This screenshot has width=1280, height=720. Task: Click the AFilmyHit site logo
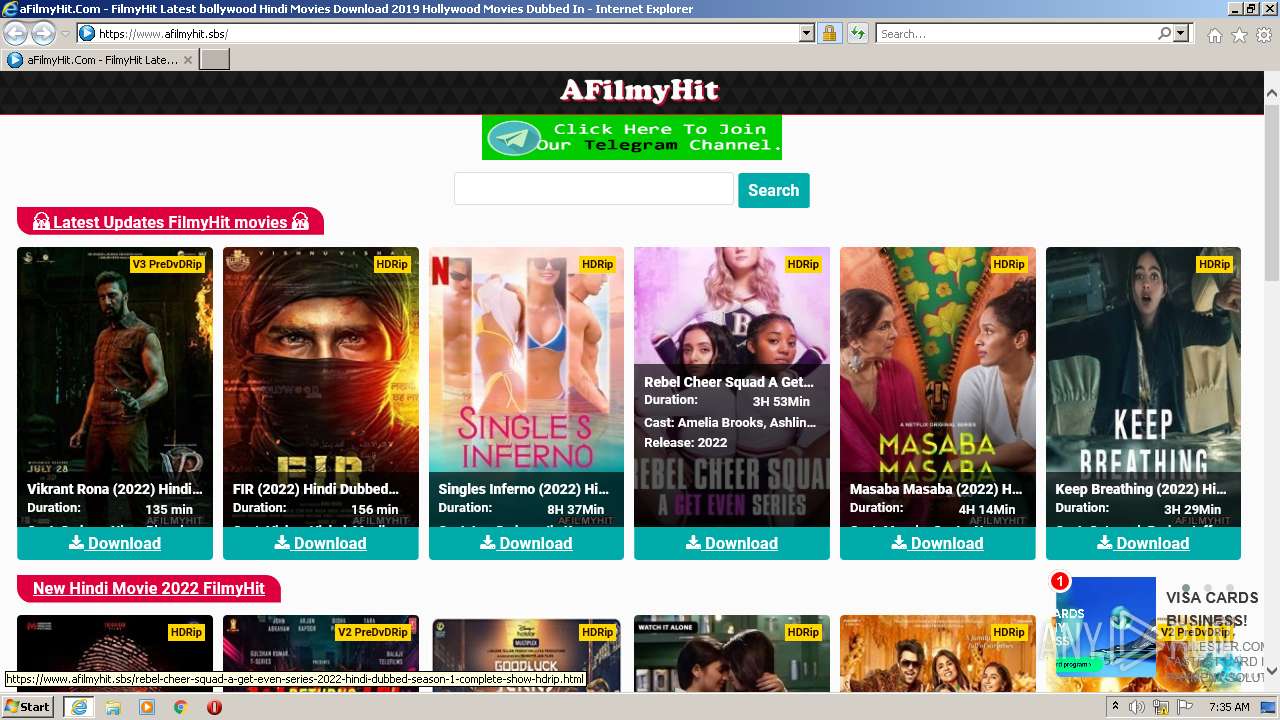tap(639, 91)
